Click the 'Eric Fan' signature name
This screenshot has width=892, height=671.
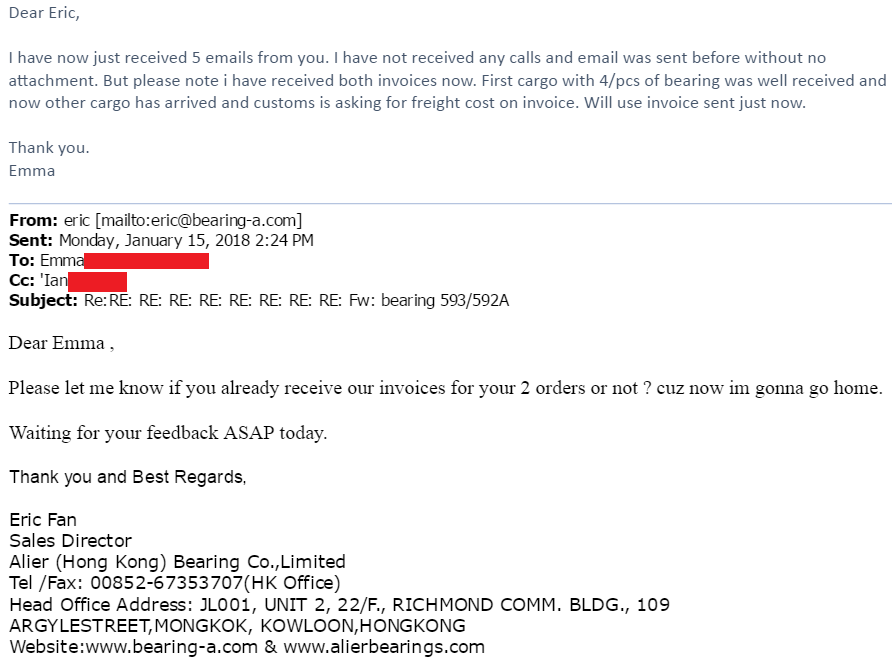tap(43, 520)
